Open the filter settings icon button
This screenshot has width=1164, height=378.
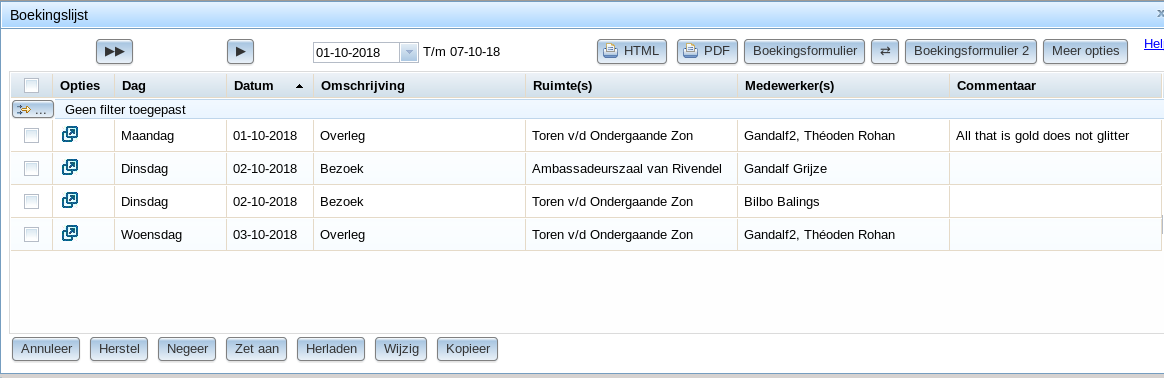coord(33,110)
